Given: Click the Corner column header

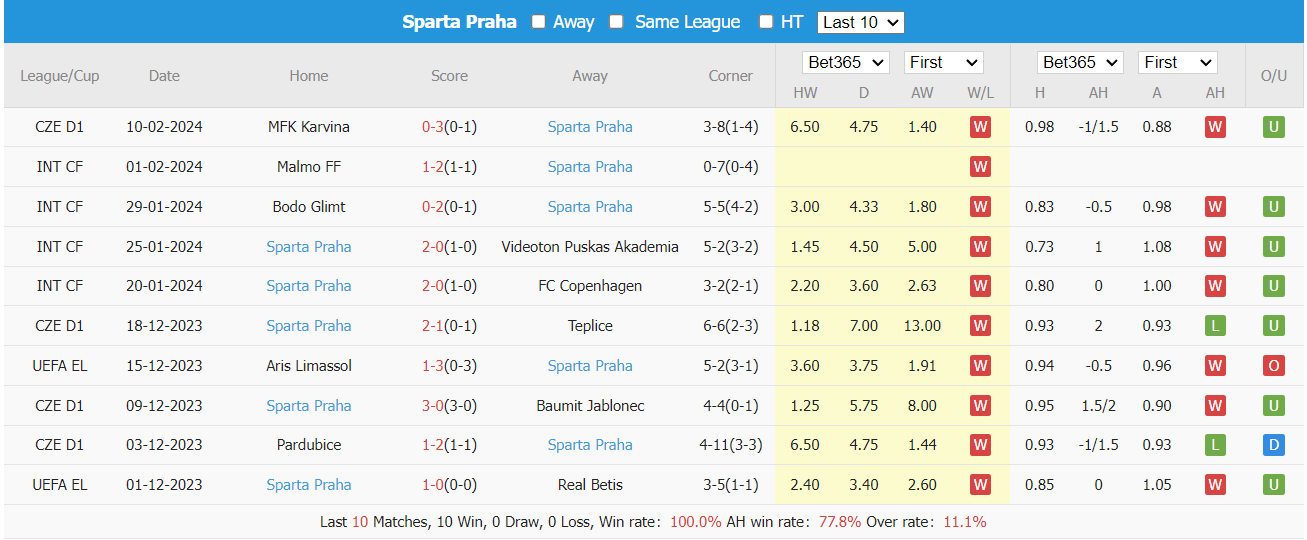Looking at the screenshot, I should (x=730, y=76).
